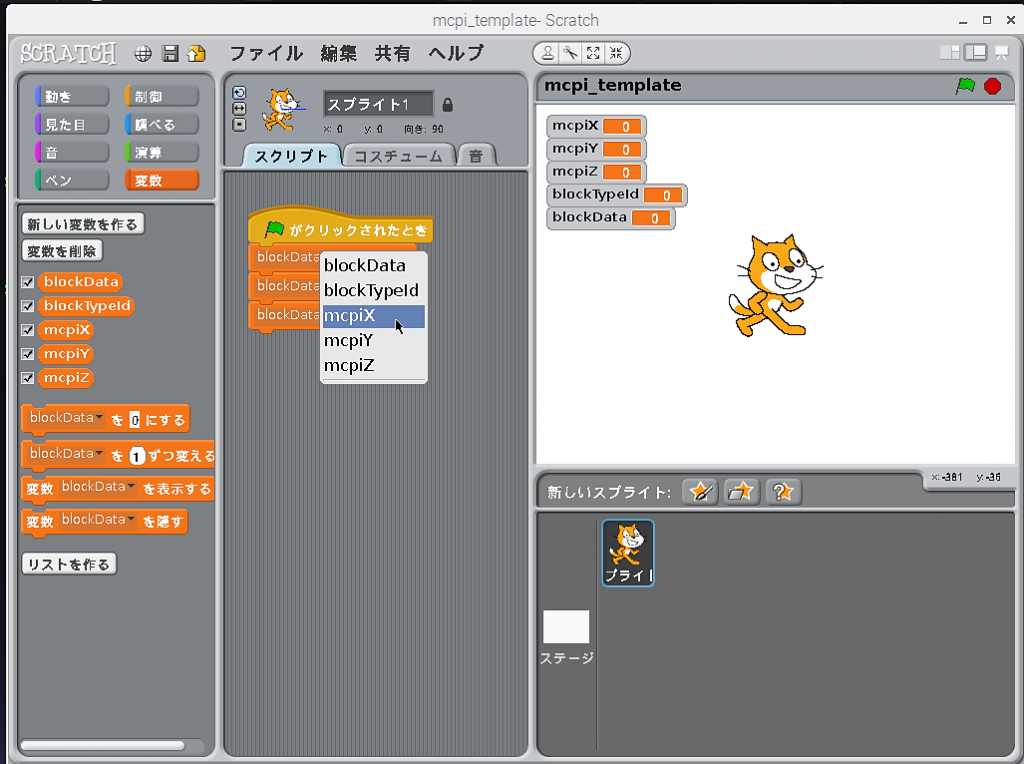The image size is (1024, 764).
Task: Select the 音 block category
Action: [72, 153]
